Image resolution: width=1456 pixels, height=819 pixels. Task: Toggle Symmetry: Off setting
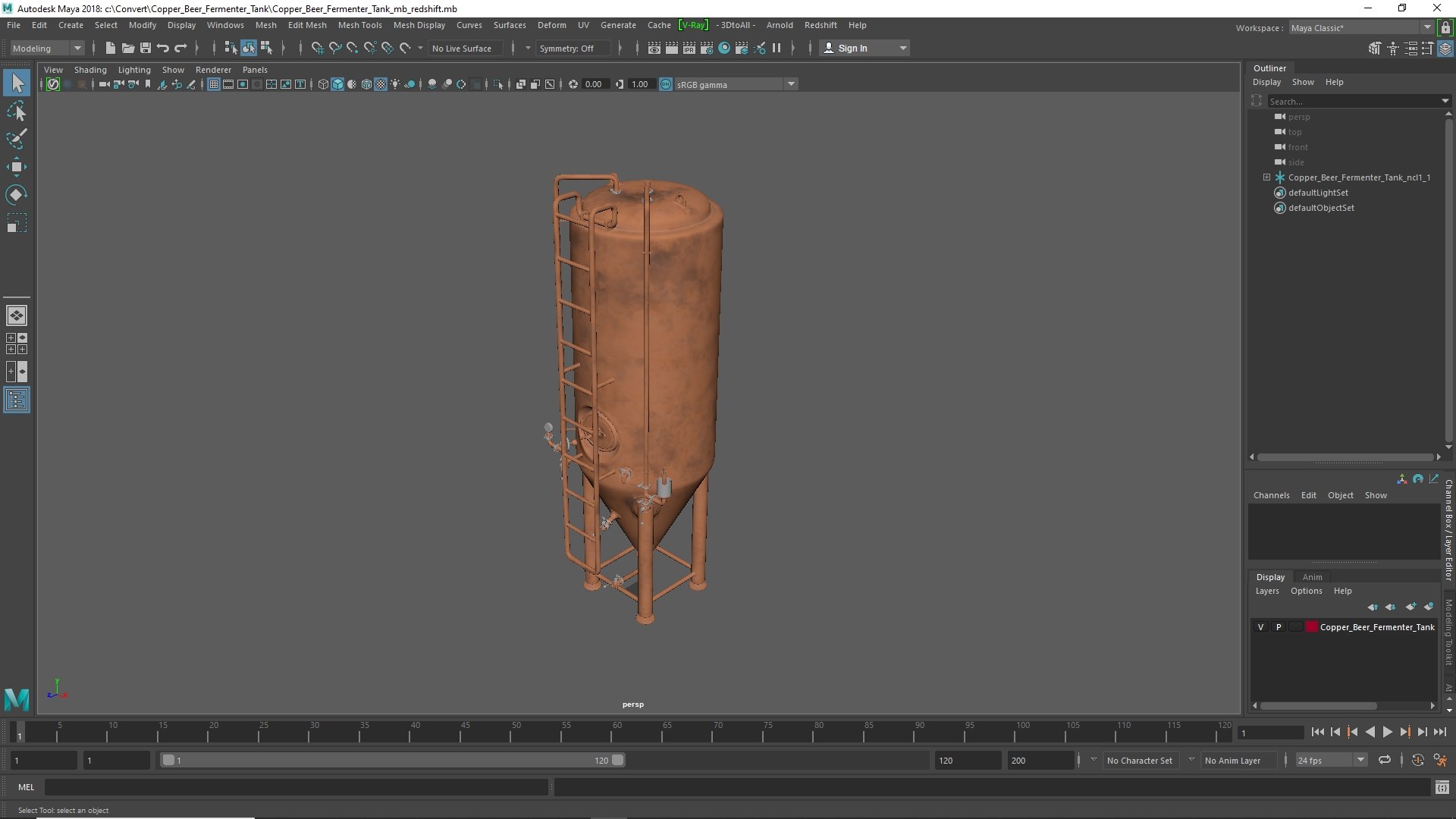pos(573,48)
